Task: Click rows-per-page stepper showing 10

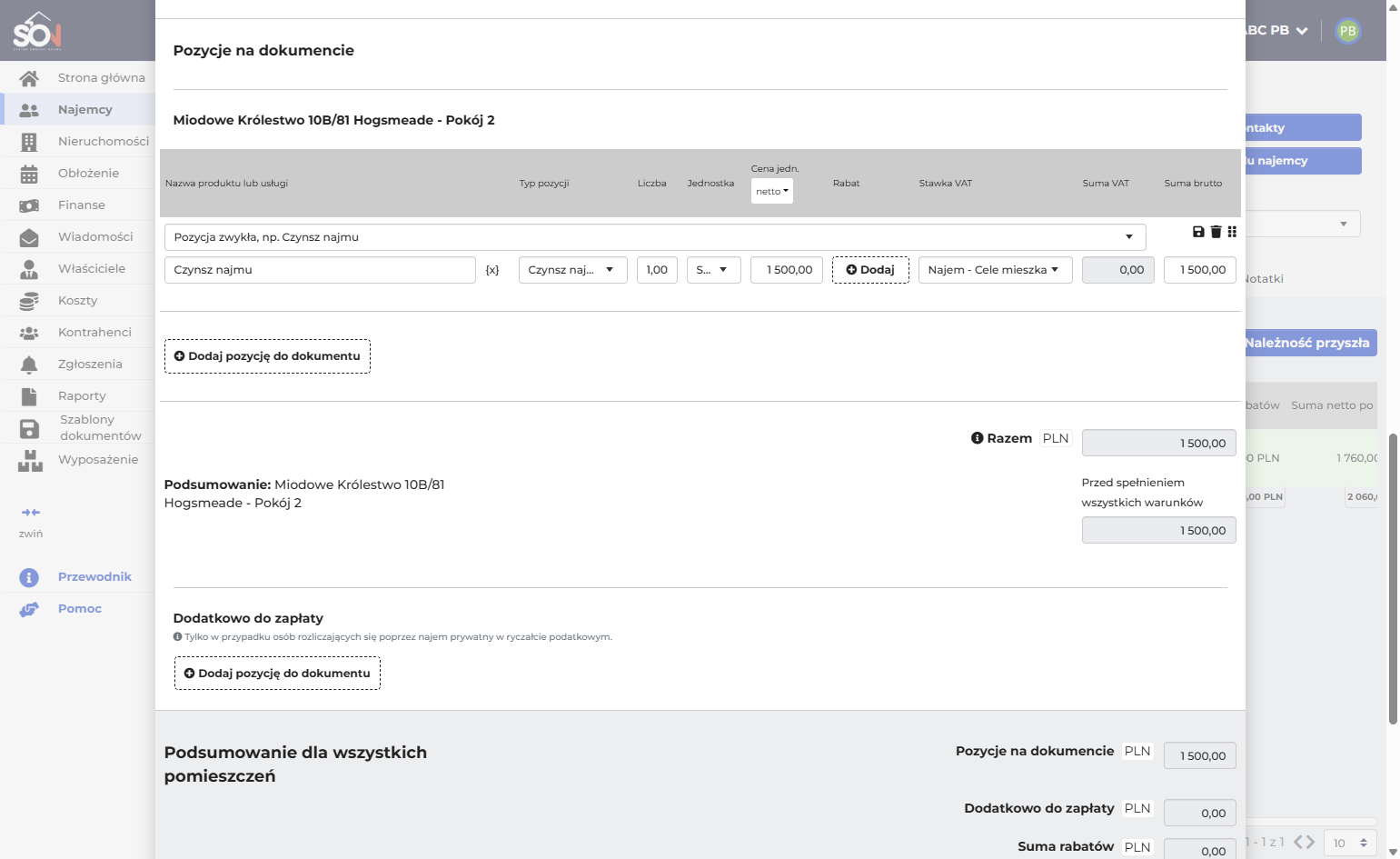Action: pyautogui.click(x=1350, y=843)
